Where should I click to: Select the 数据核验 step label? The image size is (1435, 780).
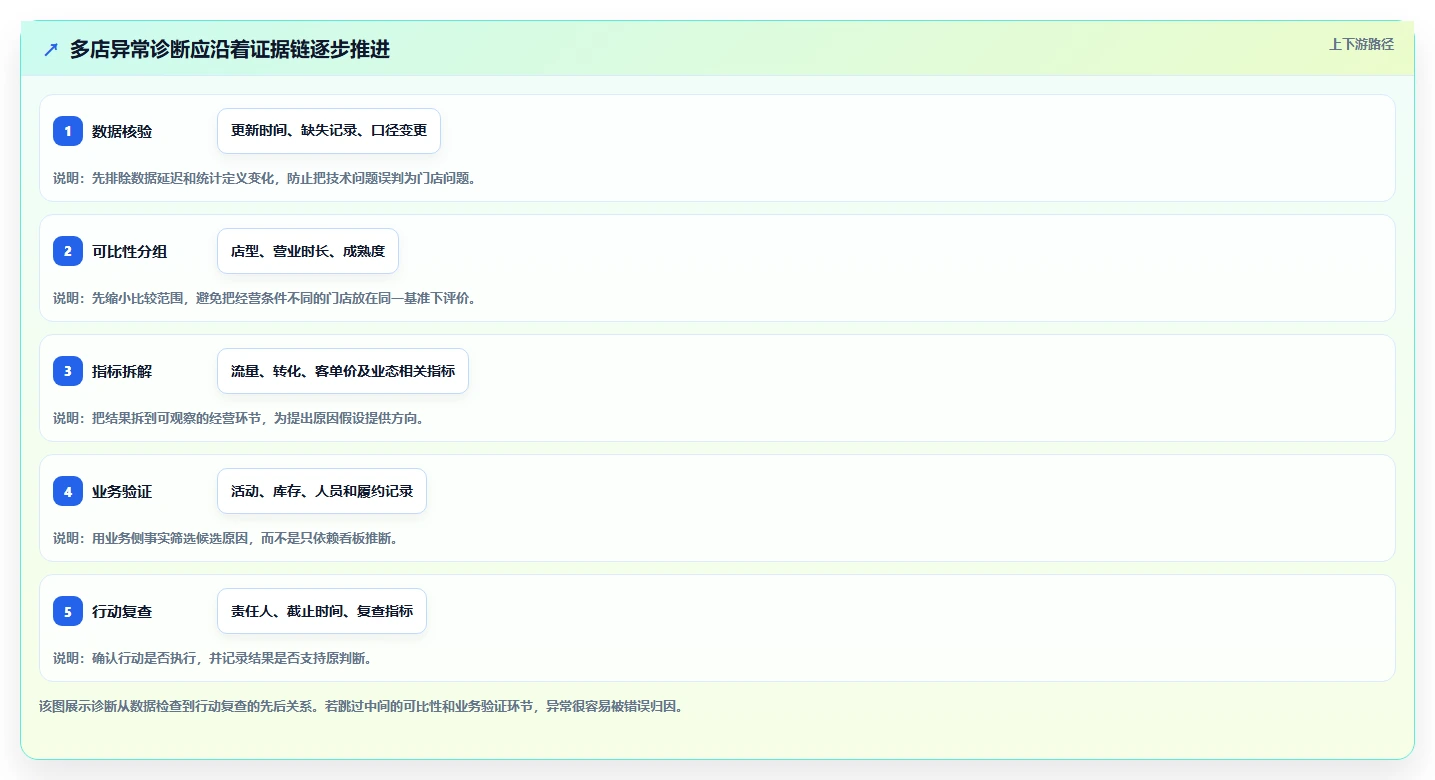pos(122,131)
